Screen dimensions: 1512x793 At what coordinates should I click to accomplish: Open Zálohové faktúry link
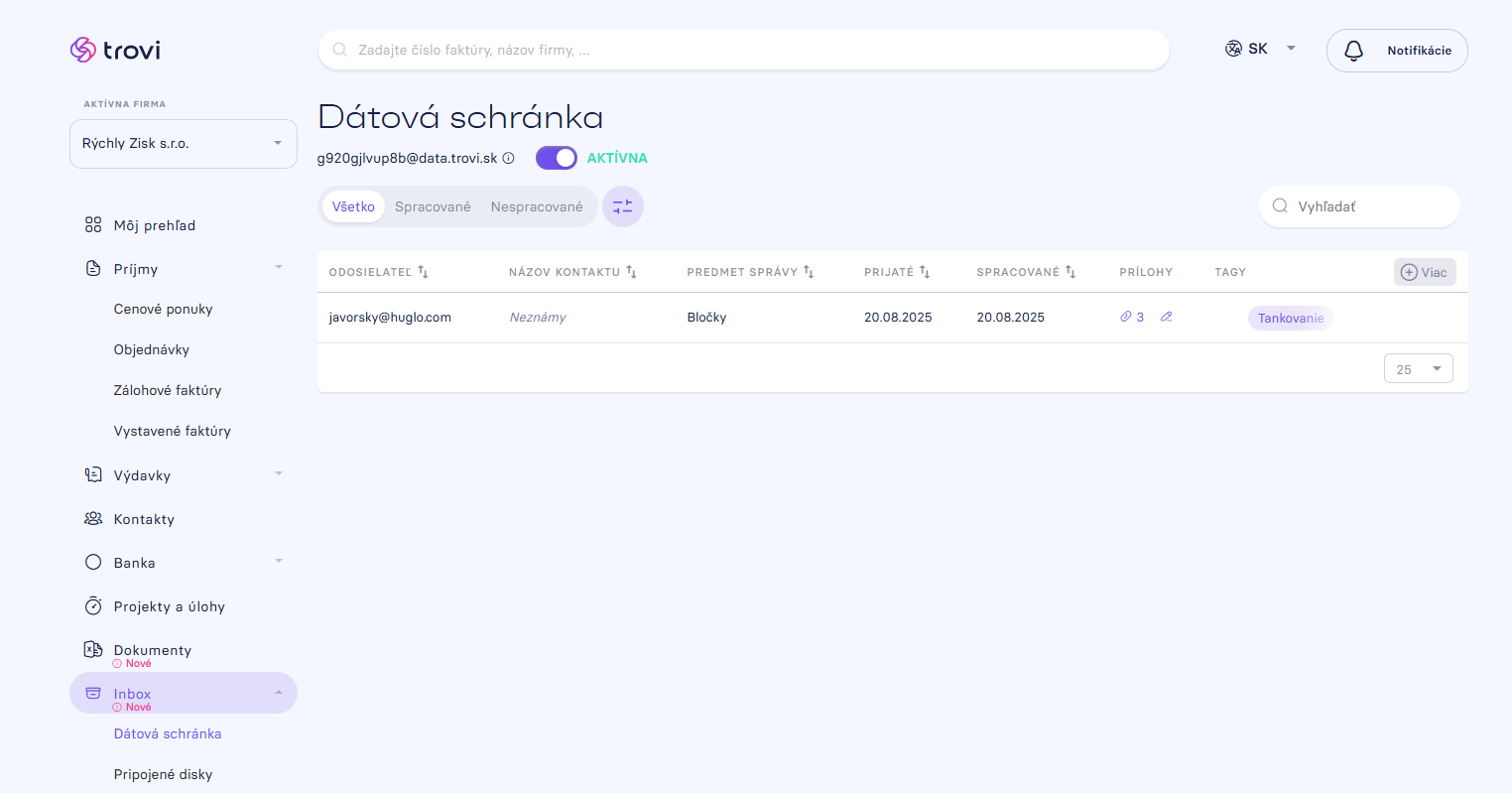pos(168,391)
